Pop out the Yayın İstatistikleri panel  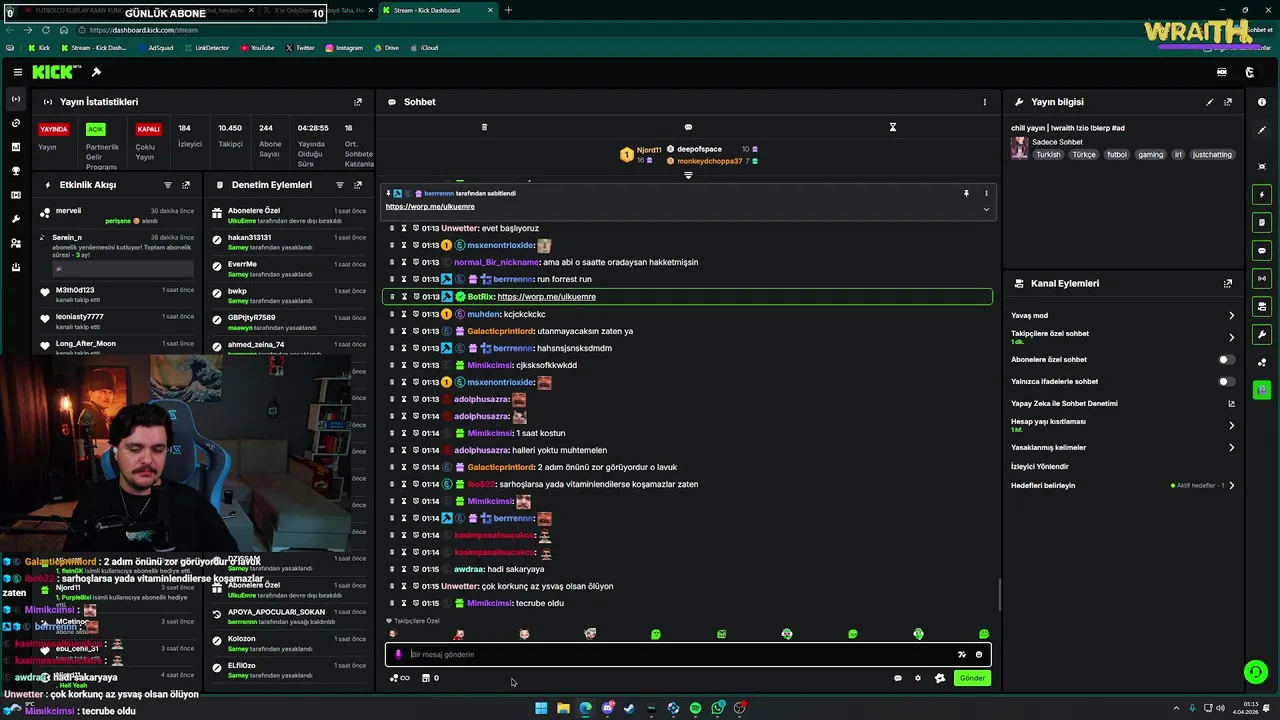(358, 102)
